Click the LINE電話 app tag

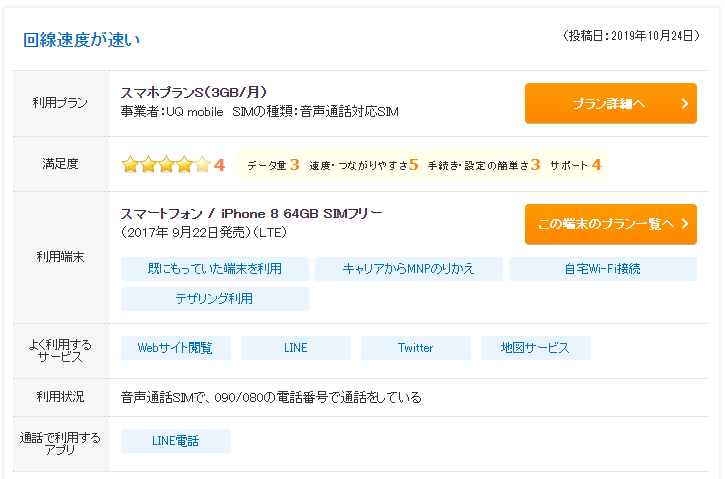click(176, 441)
